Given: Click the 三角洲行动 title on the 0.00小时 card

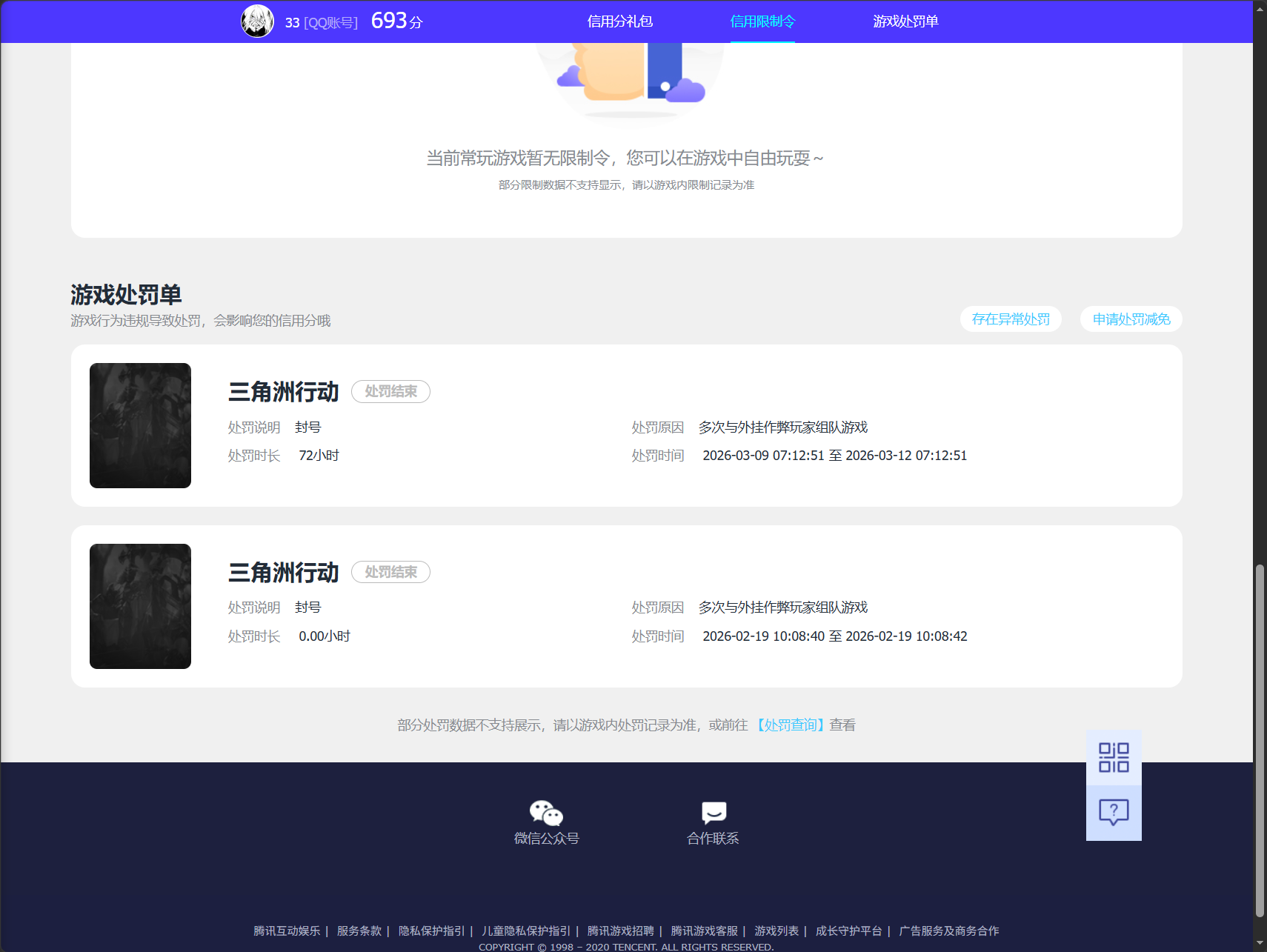Looking at the screenshot, I should pyautogui.click(x=283, y=572).
